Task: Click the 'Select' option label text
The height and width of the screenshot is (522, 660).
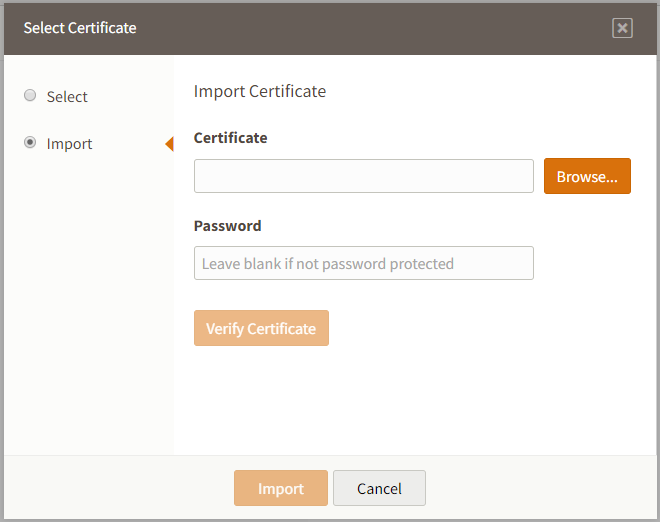Action: [67, 97]
